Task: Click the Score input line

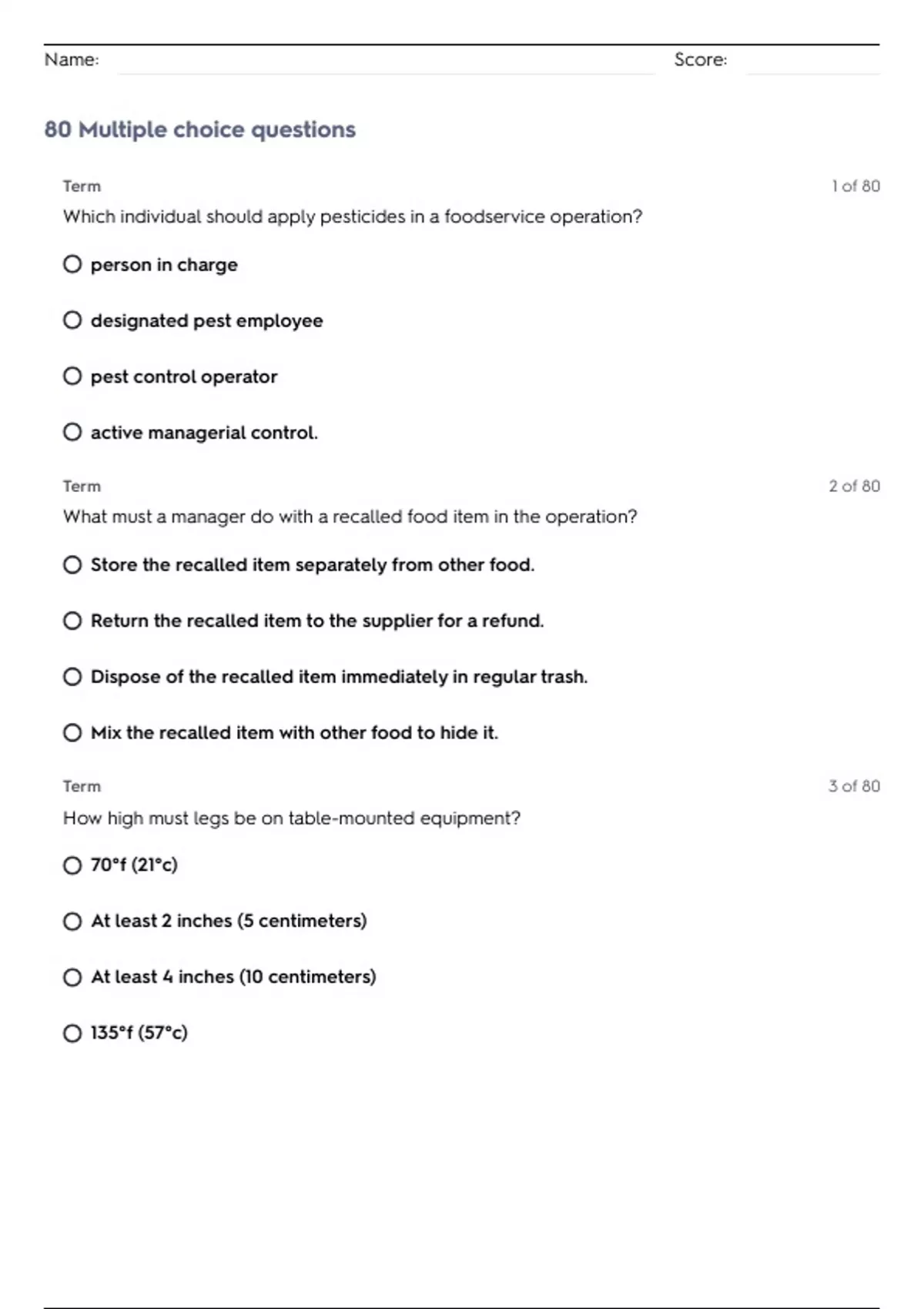Action: [x=812, y=62]
